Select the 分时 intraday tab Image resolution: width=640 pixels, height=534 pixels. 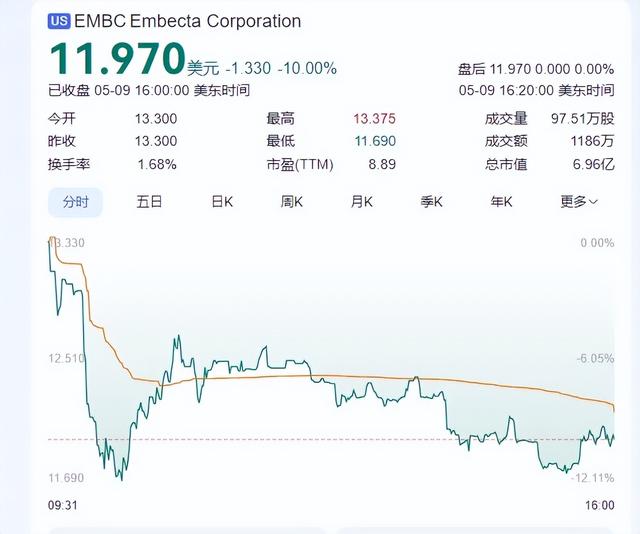[x=76, y=202]
